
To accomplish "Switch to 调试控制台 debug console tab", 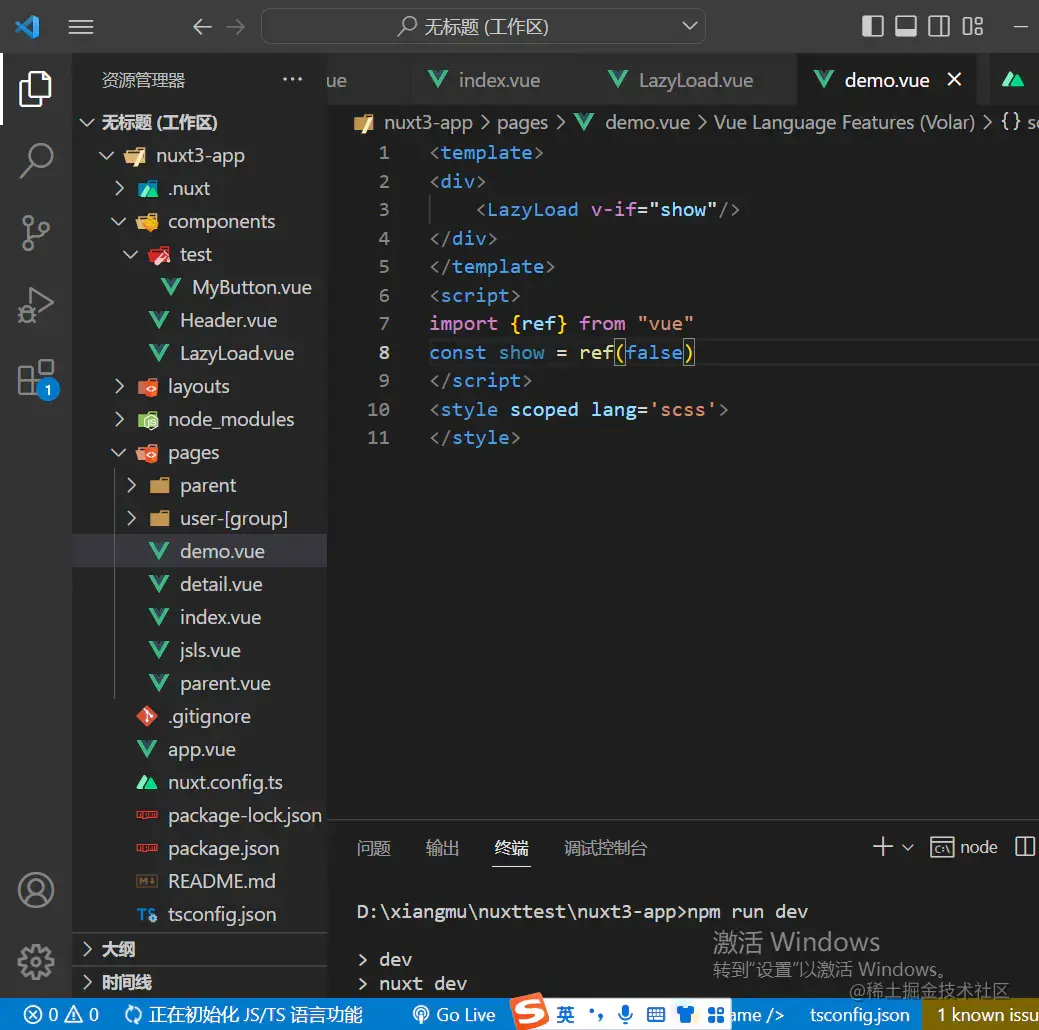I will (x=605, y=848).
